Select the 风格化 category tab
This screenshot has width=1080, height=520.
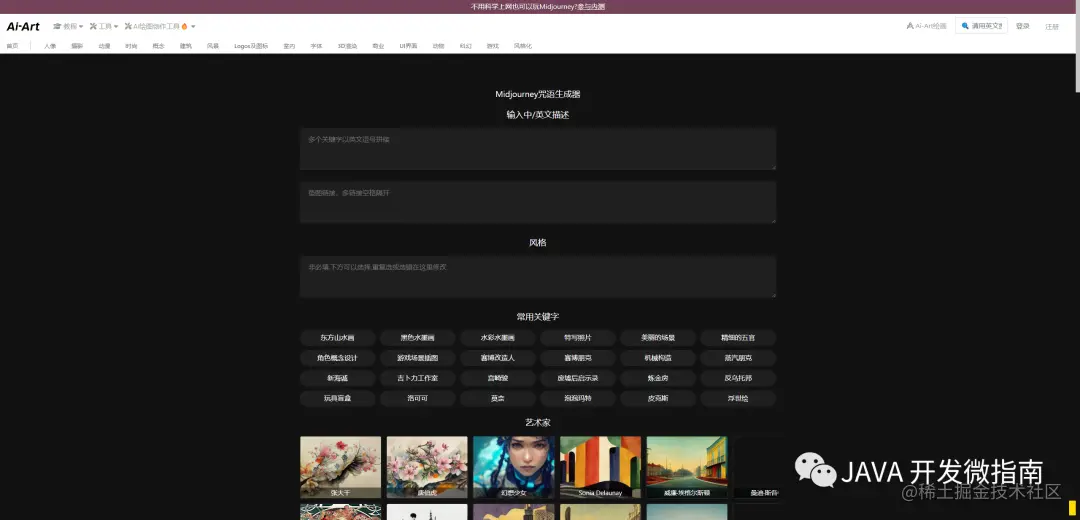tap(522, 46)
